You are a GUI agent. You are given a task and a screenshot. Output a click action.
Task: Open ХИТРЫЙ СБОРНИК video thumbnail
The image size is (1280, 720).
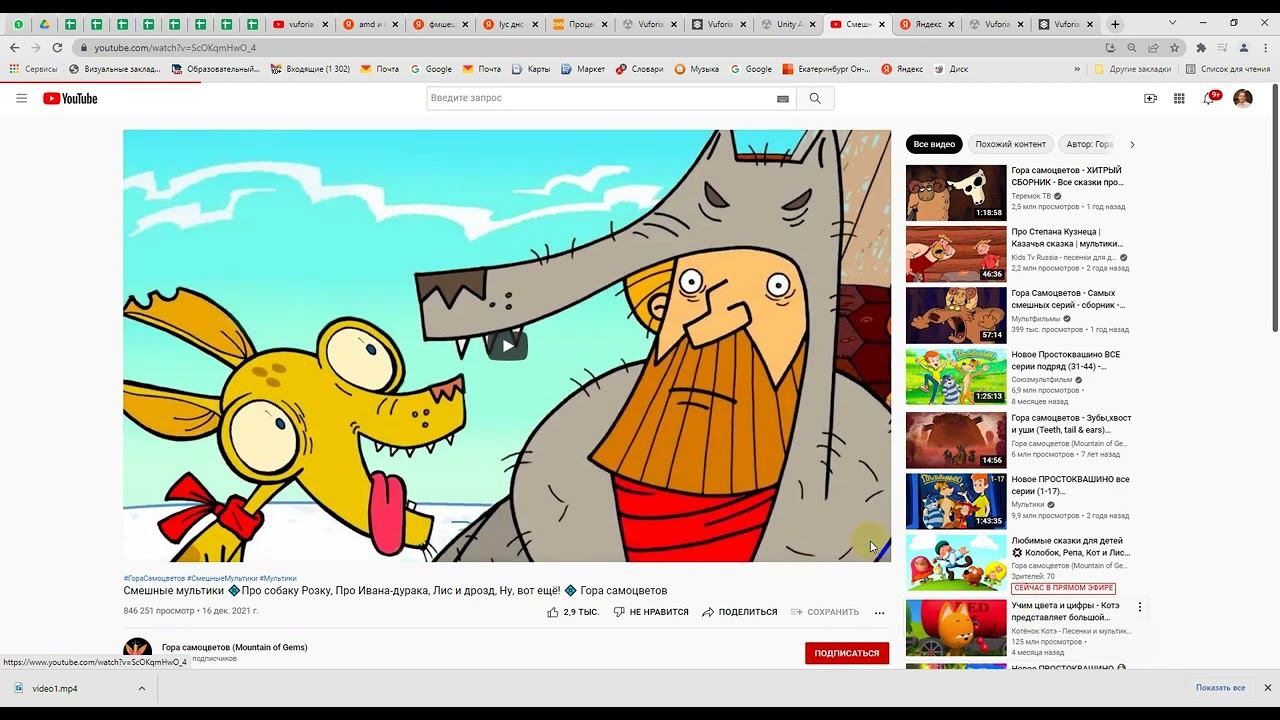[x=956, y=193]
